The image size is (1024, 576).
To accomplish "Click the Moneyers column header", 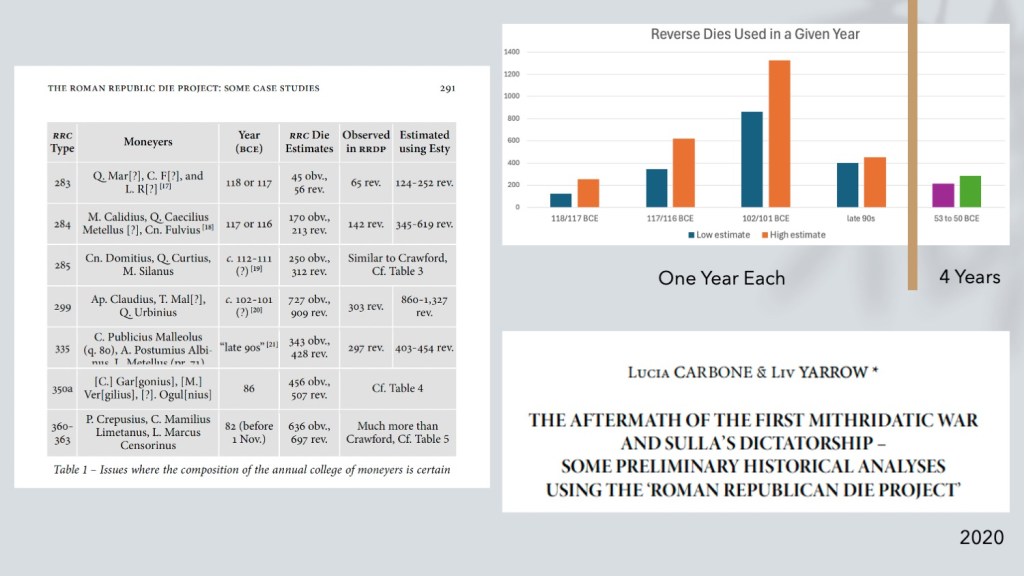I will pyautogui.click(x=148, y=142).
